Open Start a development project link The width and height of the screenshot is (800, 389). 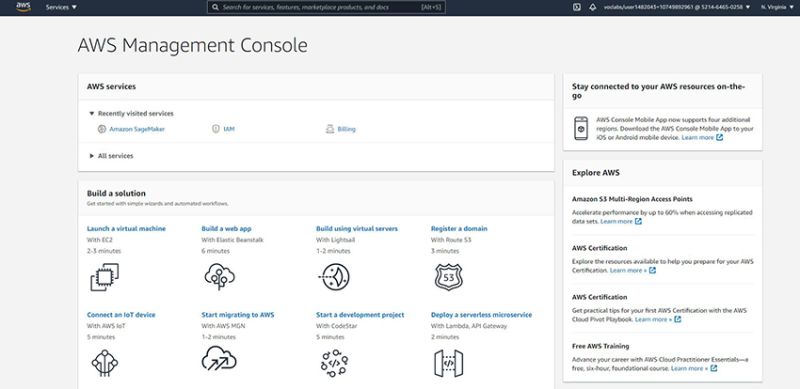click(360, 315)
